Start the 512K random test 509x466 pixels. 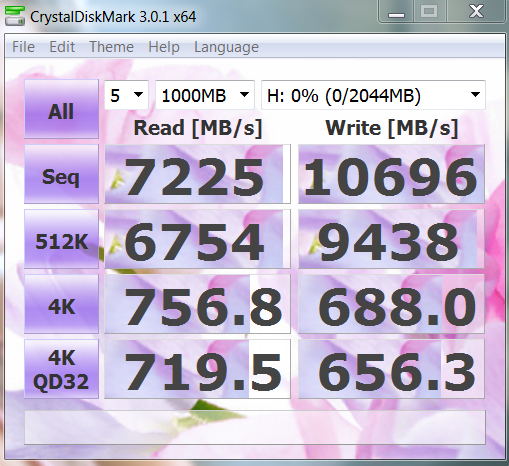point(61,239)
